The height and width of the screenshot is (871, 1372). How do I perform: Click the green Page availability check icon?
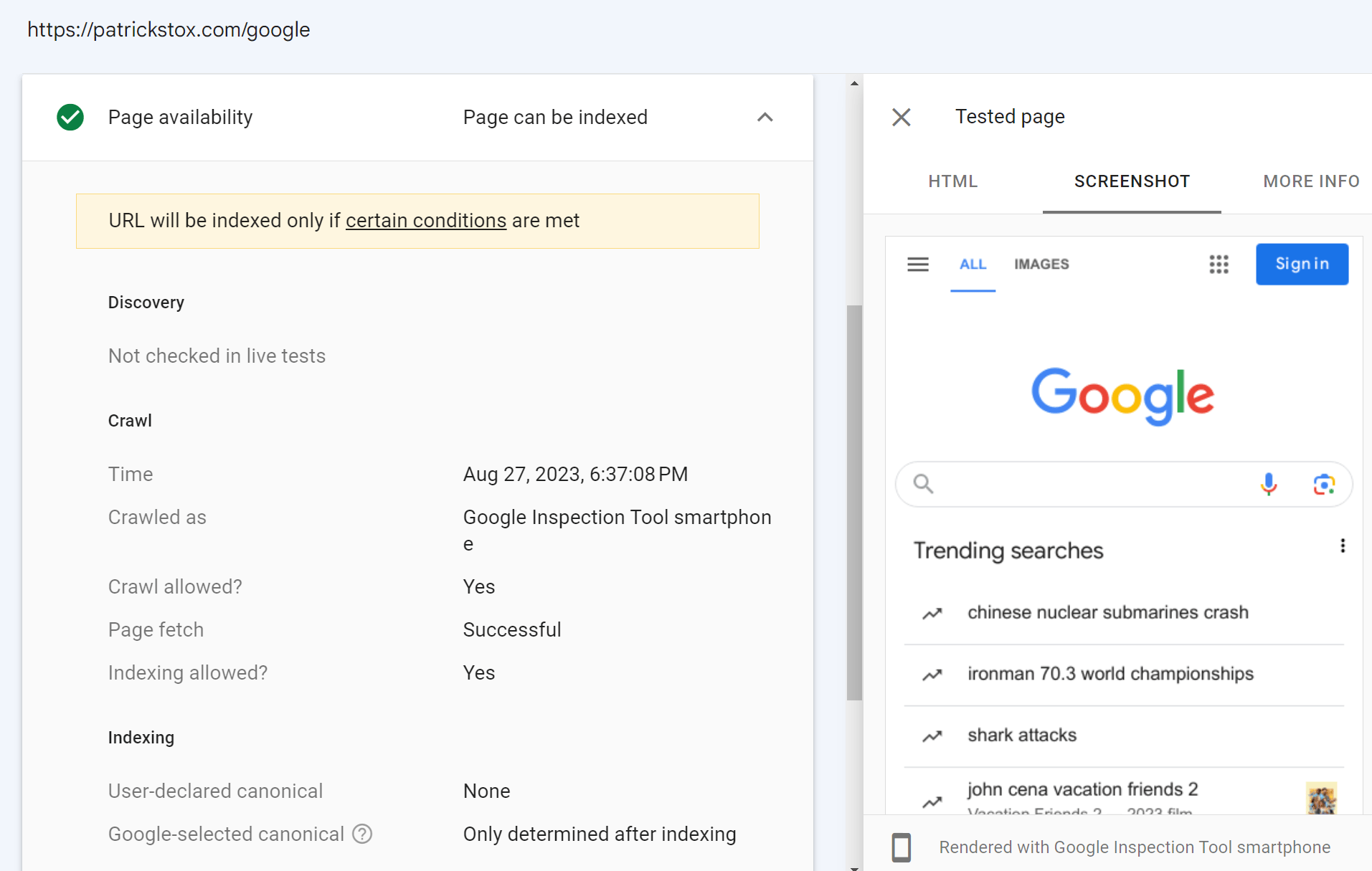pos(70,117)
